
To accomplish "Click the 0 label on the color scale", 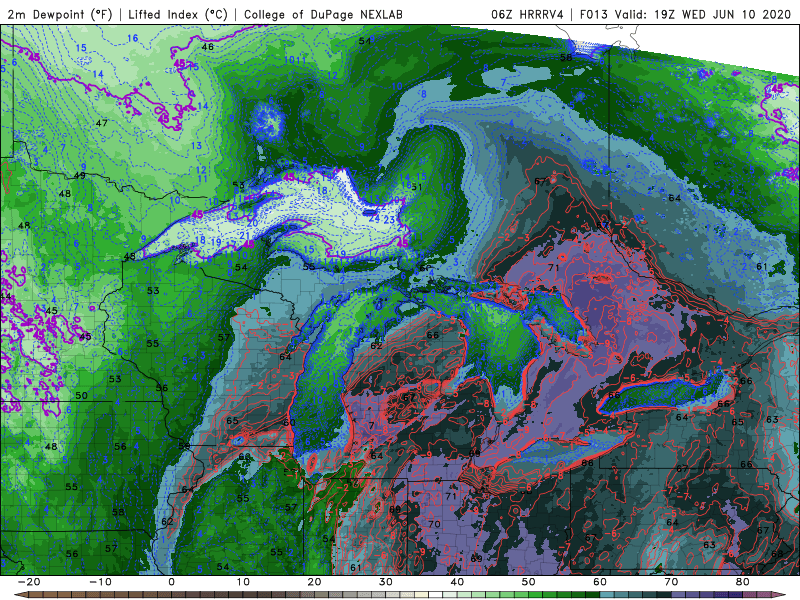I will [171, 582].
